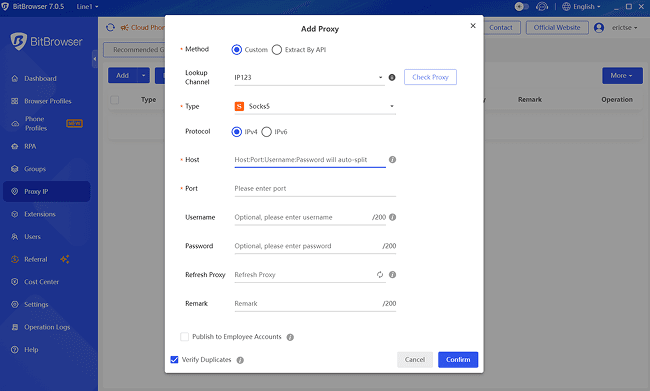
Task: Collapse the sidebar with the arrow handle
Action: point(95,59)
